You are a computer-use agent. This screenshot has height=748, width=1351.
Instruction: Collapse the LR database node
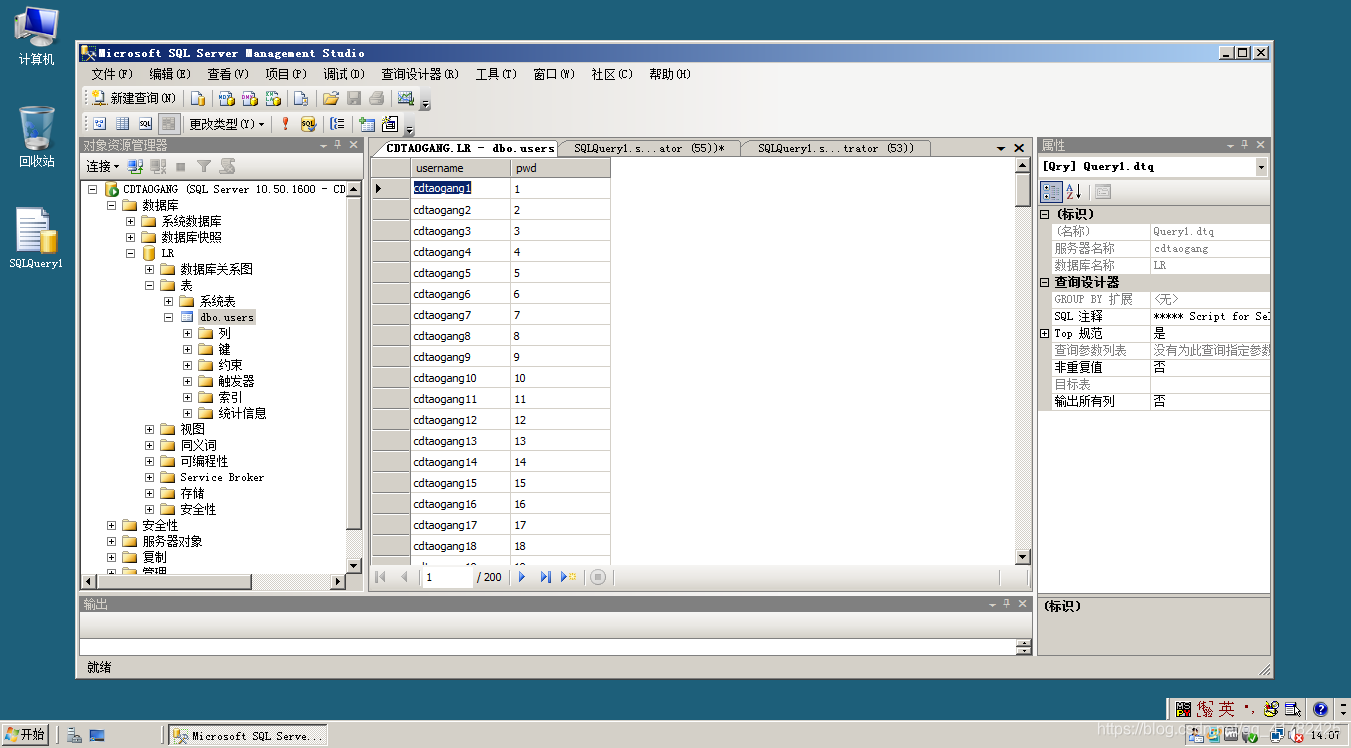click(x=130, y=253)
